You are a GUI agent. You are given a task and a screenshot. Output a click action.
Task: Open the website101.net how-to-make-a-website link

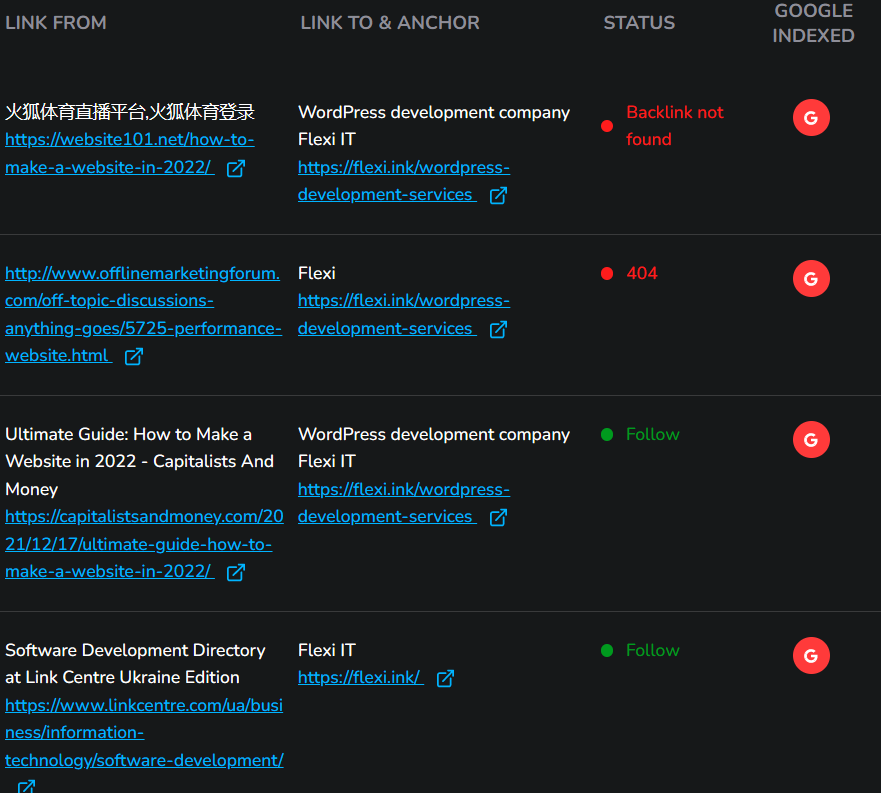[x=130, y=153]
